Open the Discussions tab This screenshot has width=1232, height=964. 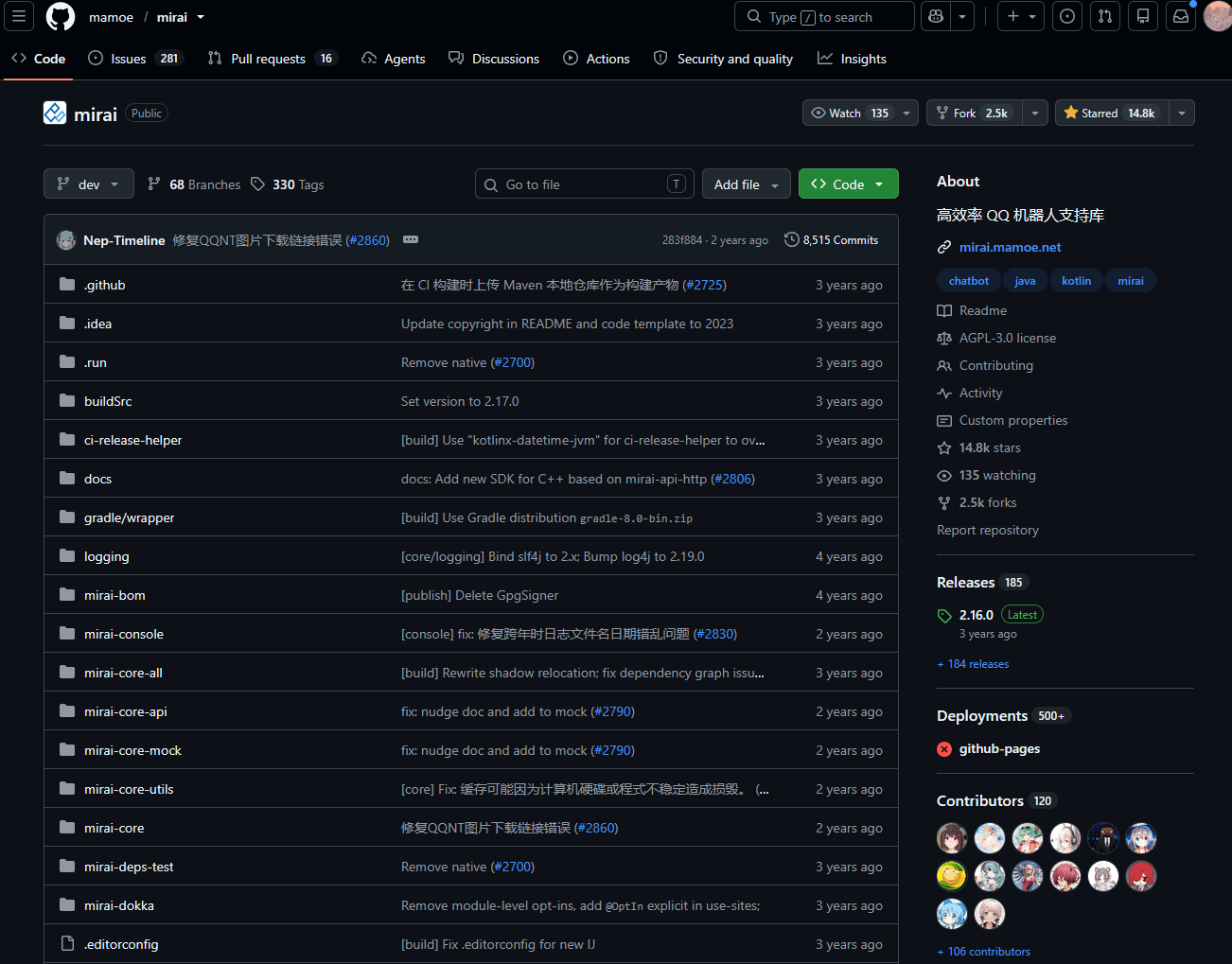[x=494, y=59]
